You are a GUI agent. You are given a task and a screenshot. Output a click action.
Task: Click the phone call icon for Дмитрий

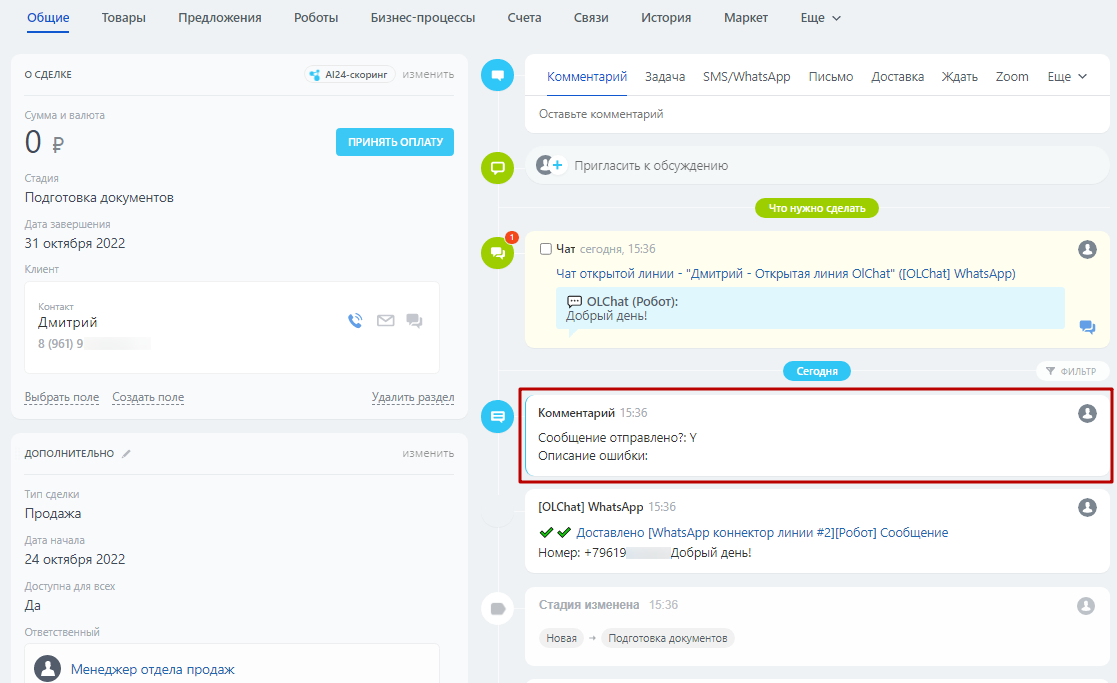tap(355, 321)
